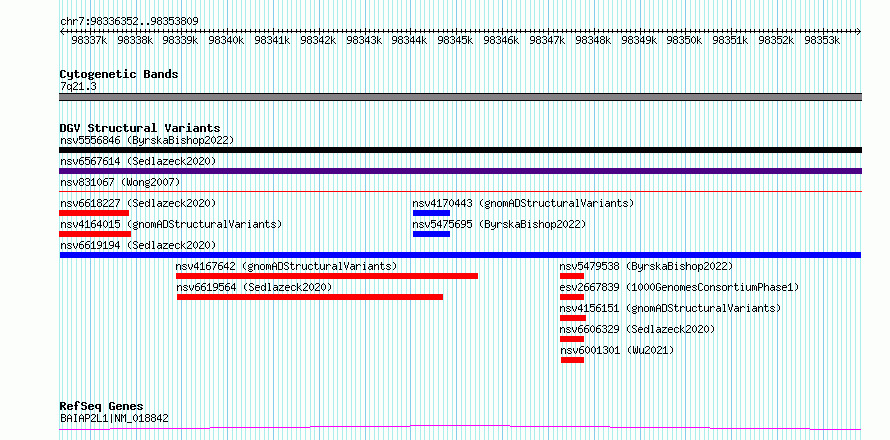Viewport: 890px width, 440px height.
Task: Click the BAIAP2L1|NM_018842 gene label
Action: coord(114,419)
